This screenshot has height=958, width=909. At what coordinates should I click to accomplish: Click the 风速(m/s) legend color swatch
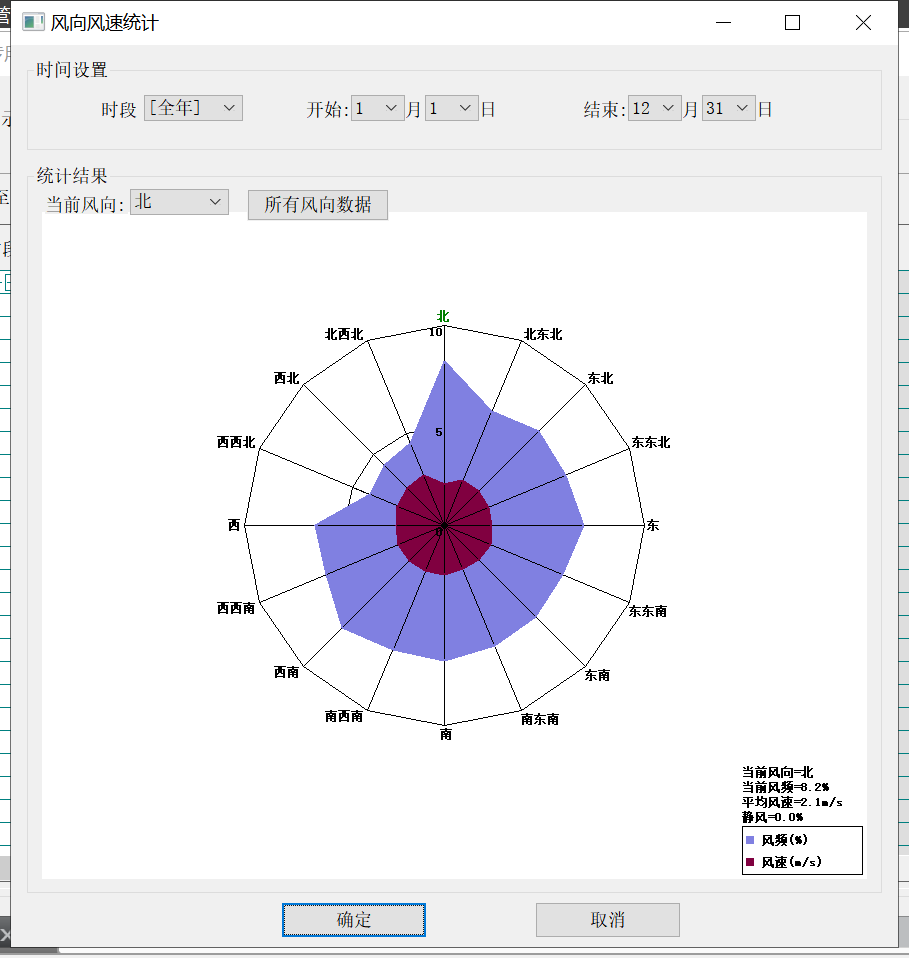click(x=751, y=862)
